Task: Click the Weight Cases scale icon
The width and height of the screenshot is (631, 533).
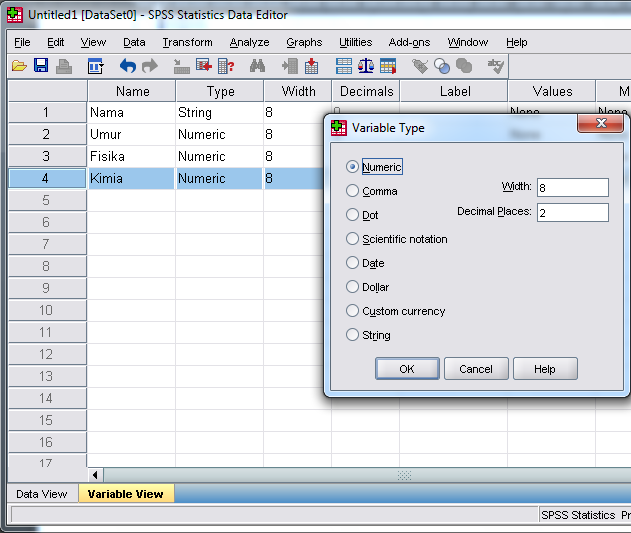Action: coord(366,66)
